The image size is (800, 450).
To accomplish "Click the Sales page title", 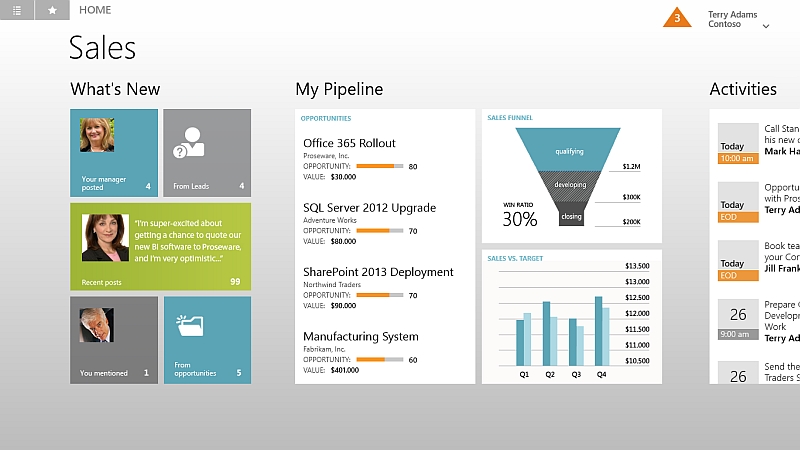I will coord(103,47).
